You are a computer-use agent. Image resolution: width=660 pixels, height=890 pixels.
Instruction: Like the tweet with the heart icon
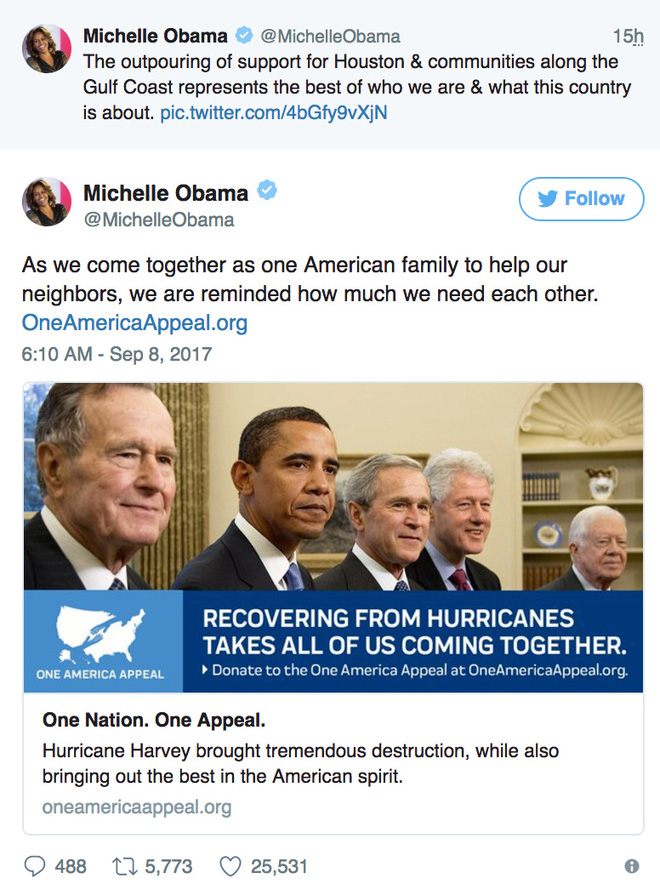(x=230, y=866)
